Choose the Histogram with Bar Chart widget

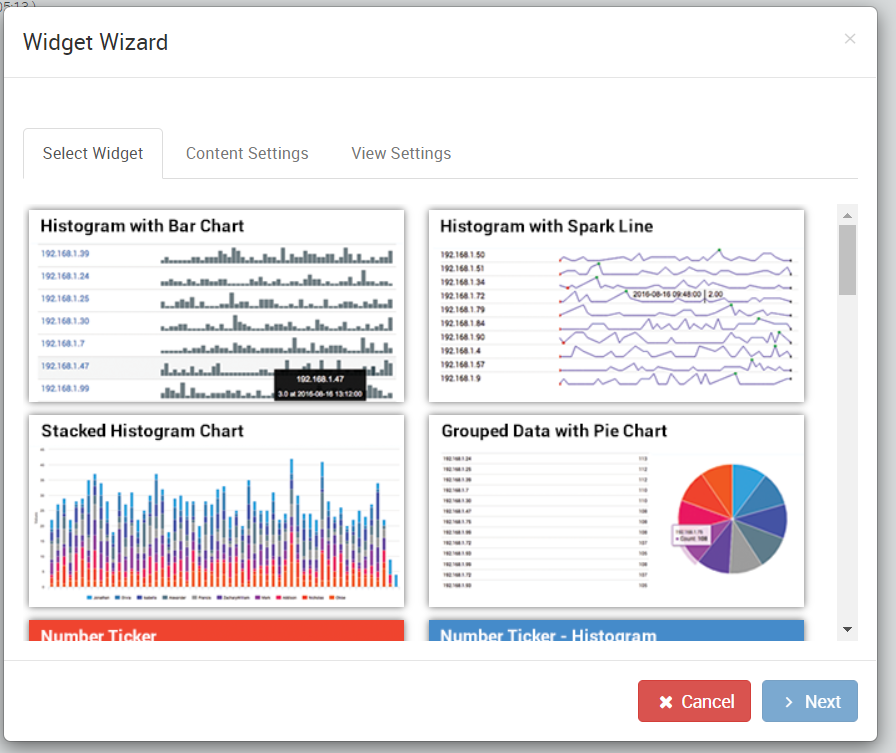pos(217,306)
